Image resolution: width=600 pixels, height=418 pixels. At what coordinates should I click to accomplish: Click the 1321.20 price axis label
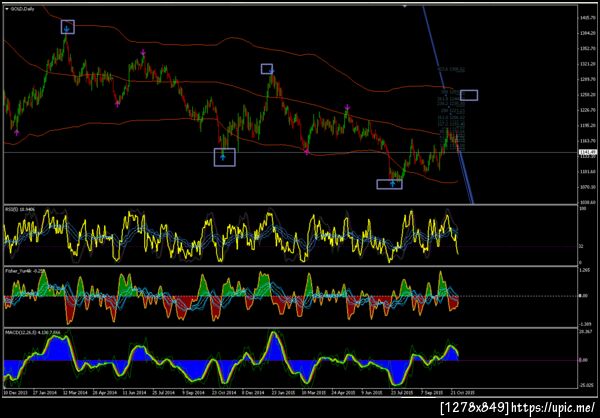tap(586, 64)
